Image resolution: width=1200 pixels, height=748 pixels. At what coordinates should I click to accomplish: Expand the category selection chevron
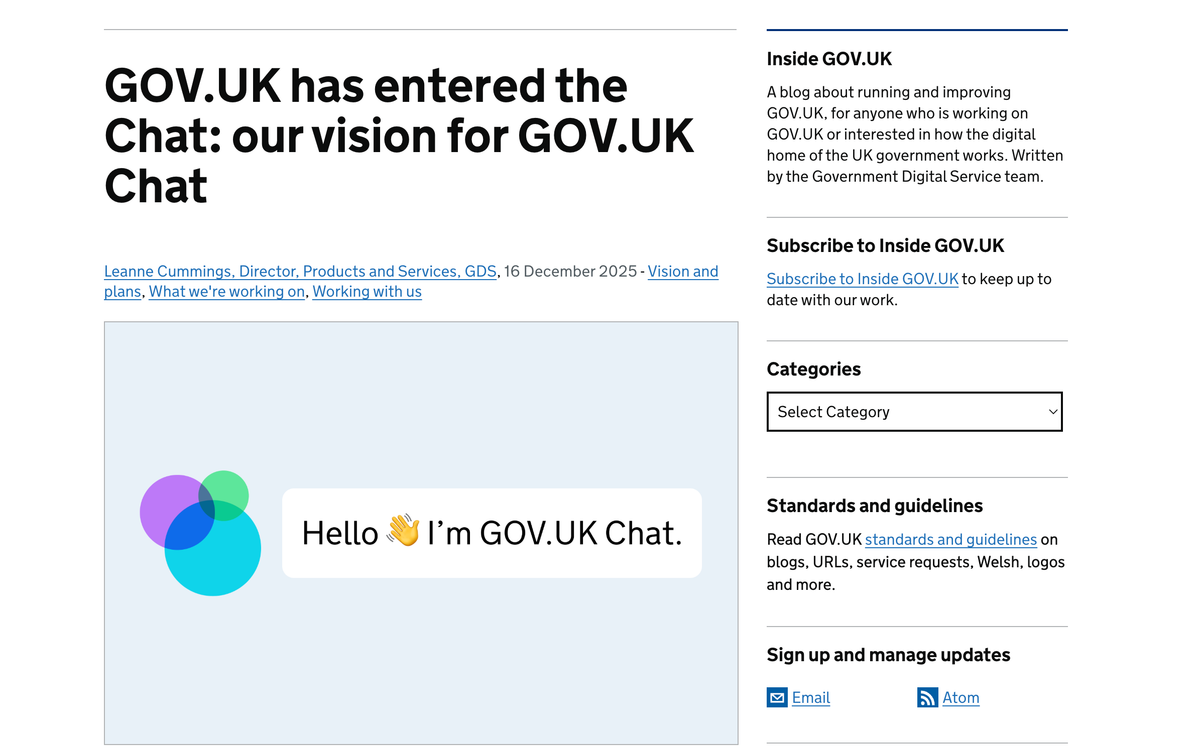click(x=1052, y=411)
